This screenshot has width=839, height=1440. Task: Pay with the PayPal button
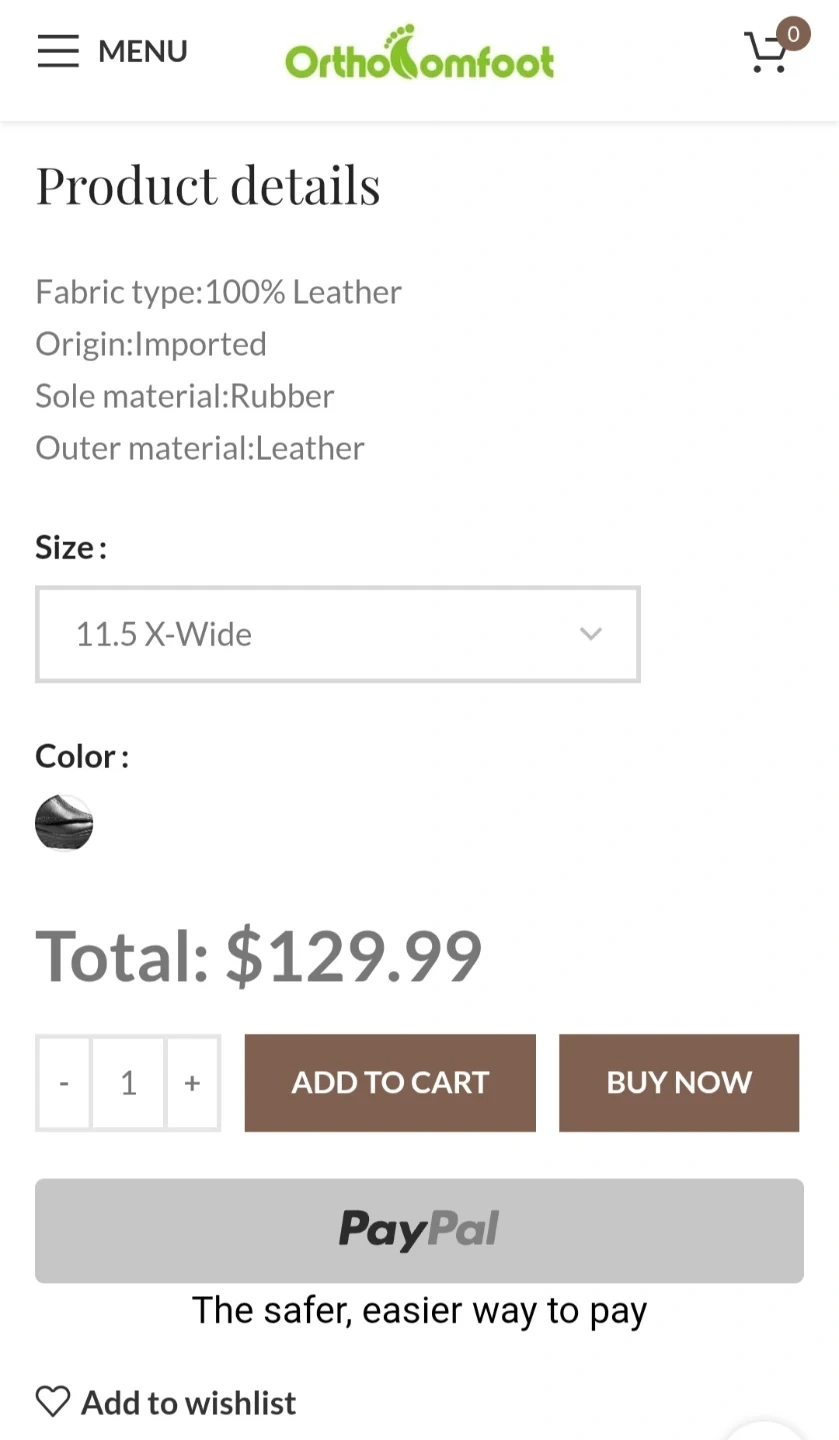coord(419,1230)
